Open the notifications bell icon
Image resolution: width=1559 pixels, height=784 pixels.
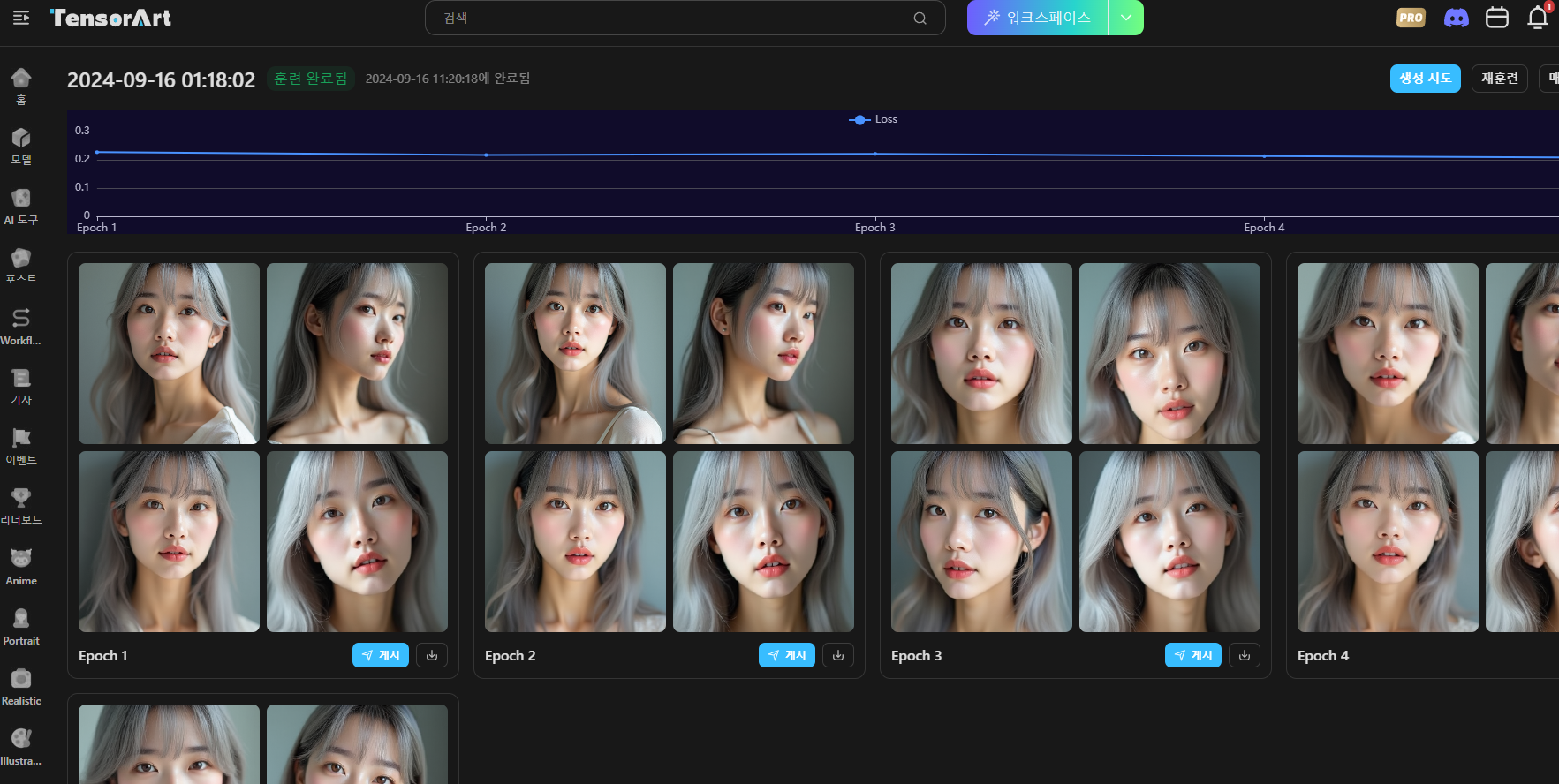(x=1538, y=18)
